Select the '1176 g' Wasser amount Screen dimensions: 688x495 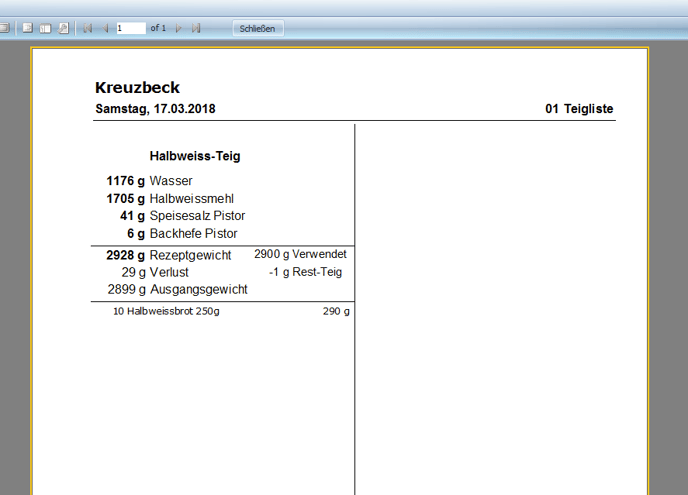(x=125, y=181)
